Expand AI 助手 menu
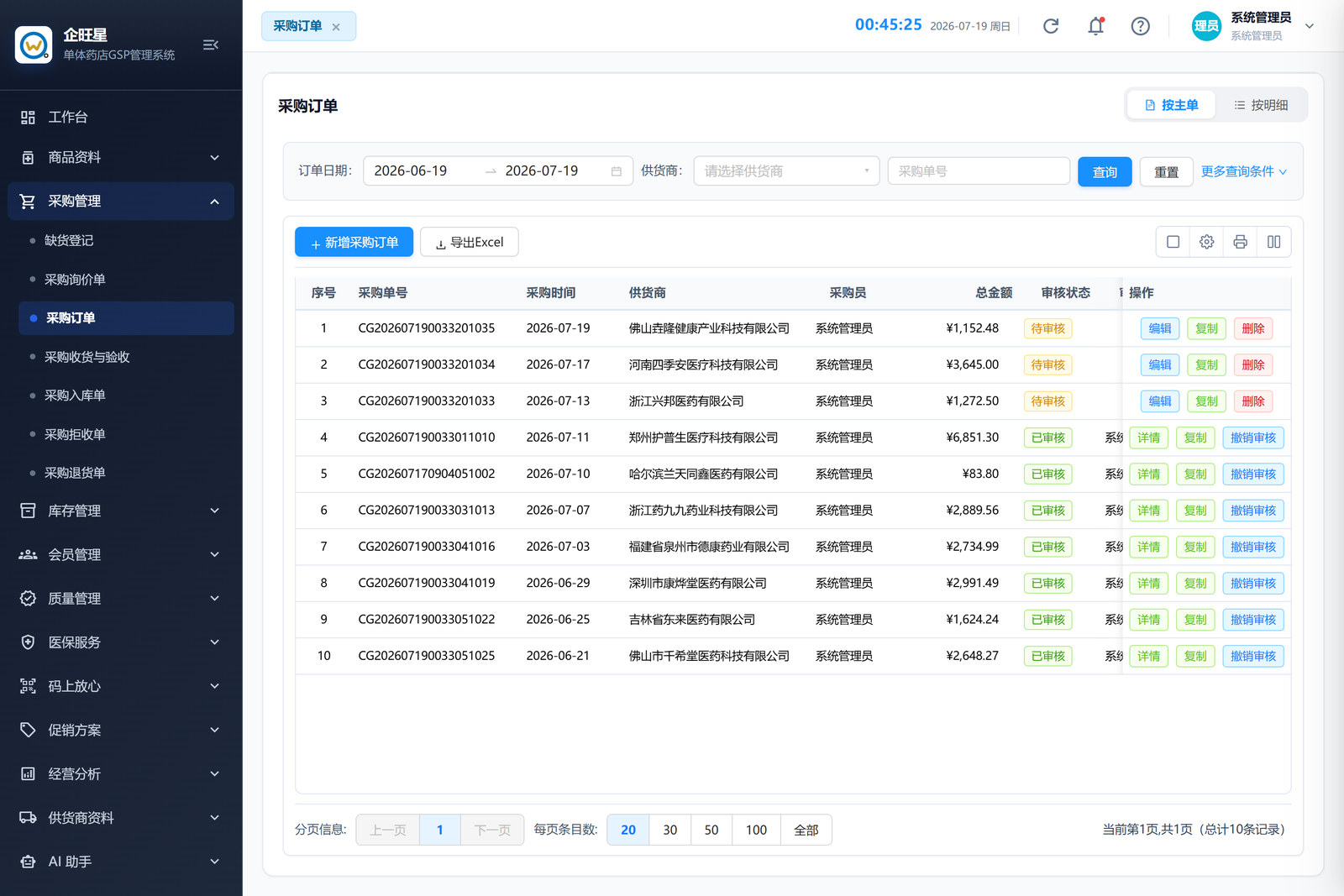Screen dimensions: 1344x896 [x=121, y=862]
